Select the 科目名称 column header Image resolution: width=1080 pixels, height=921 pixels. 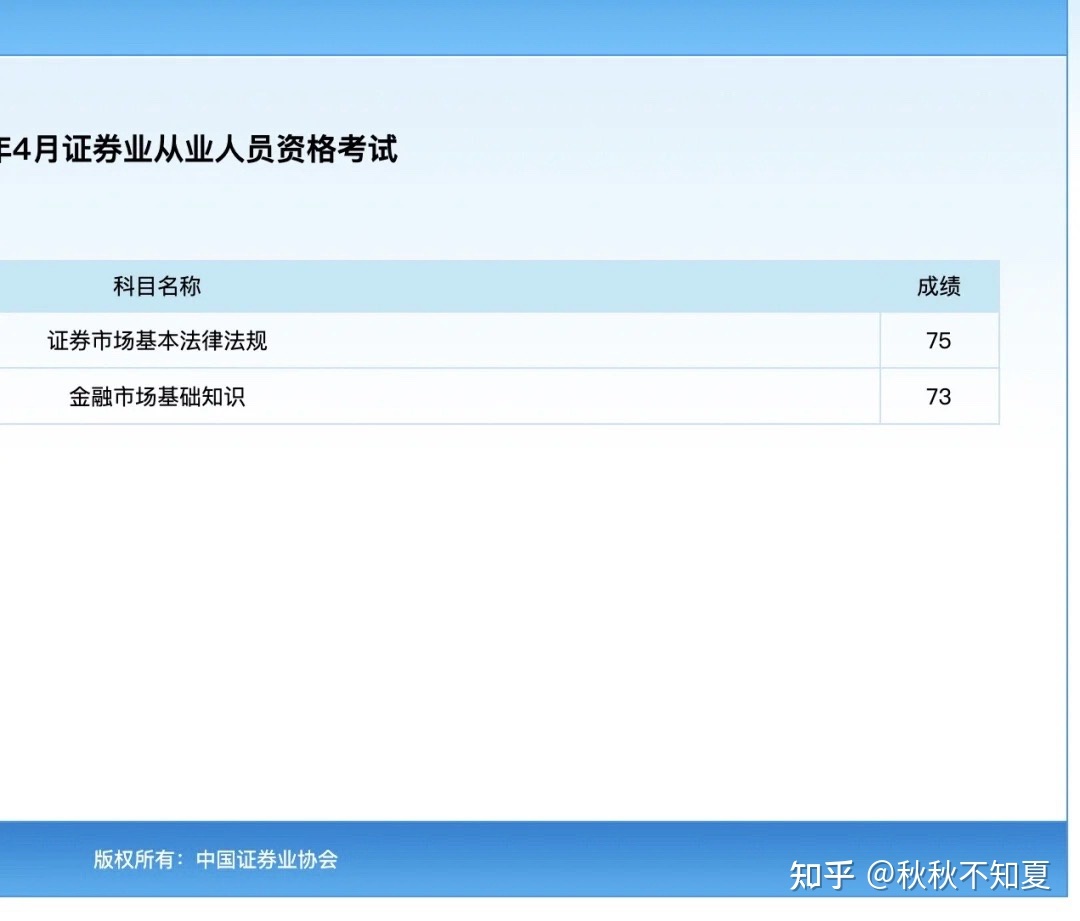pyautogui.click(x=157, y=287)
